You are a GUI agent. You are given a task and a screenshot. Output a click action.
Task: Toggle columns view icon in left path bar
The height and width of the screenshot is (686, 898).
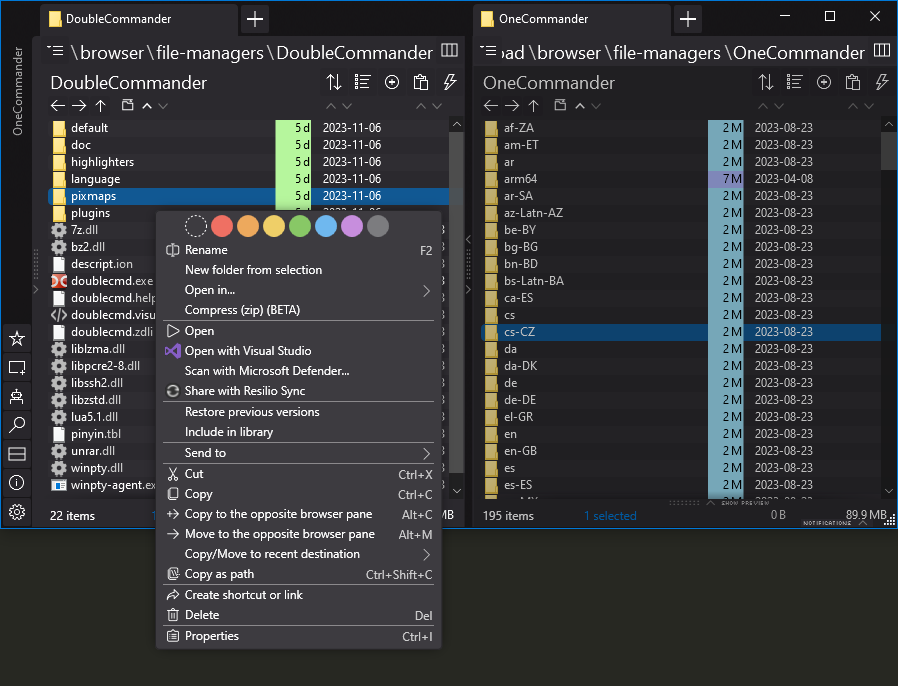coord(450,51)
